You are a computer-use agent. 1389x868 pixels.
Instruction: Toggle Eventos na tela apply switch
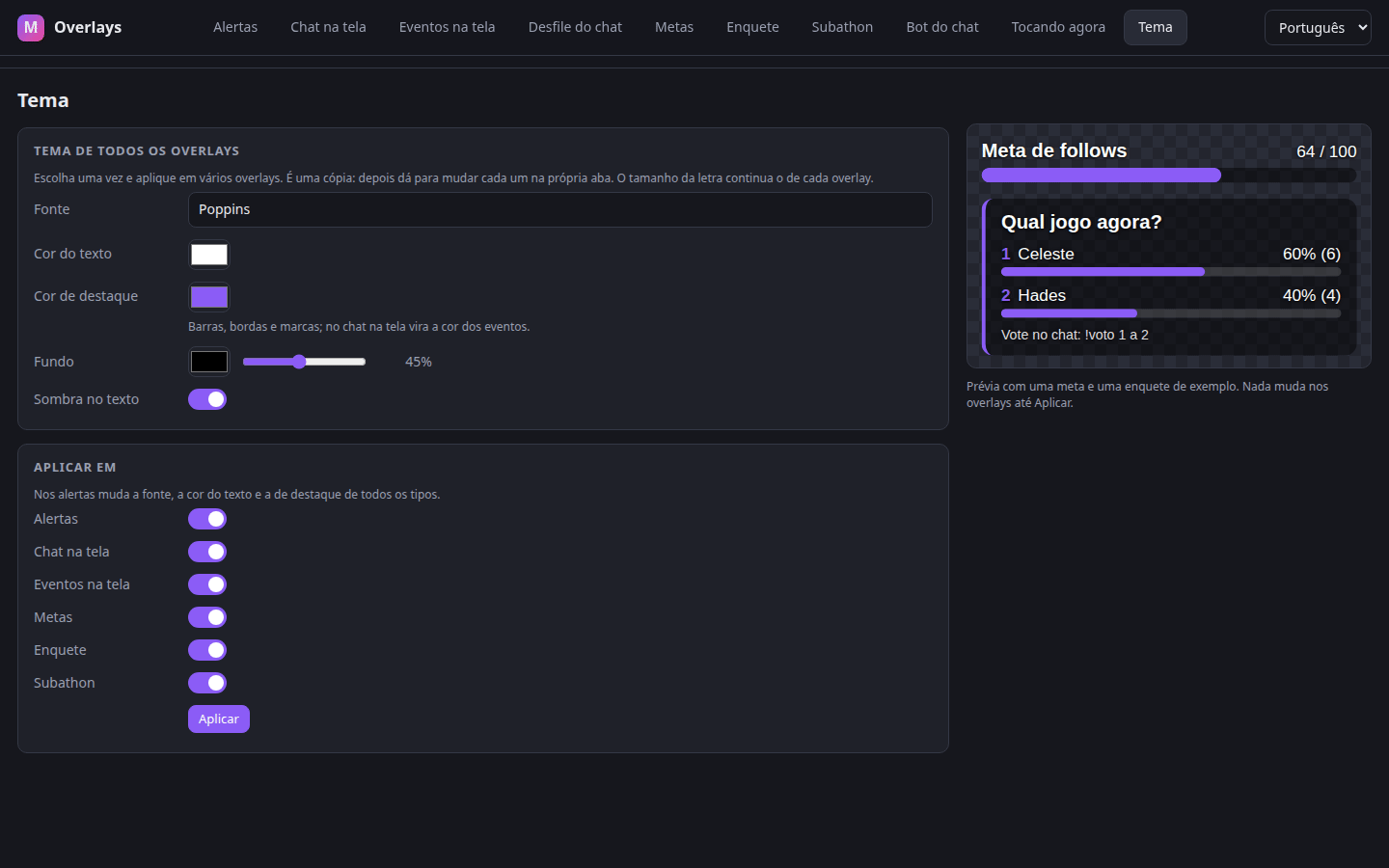point(207,584)
